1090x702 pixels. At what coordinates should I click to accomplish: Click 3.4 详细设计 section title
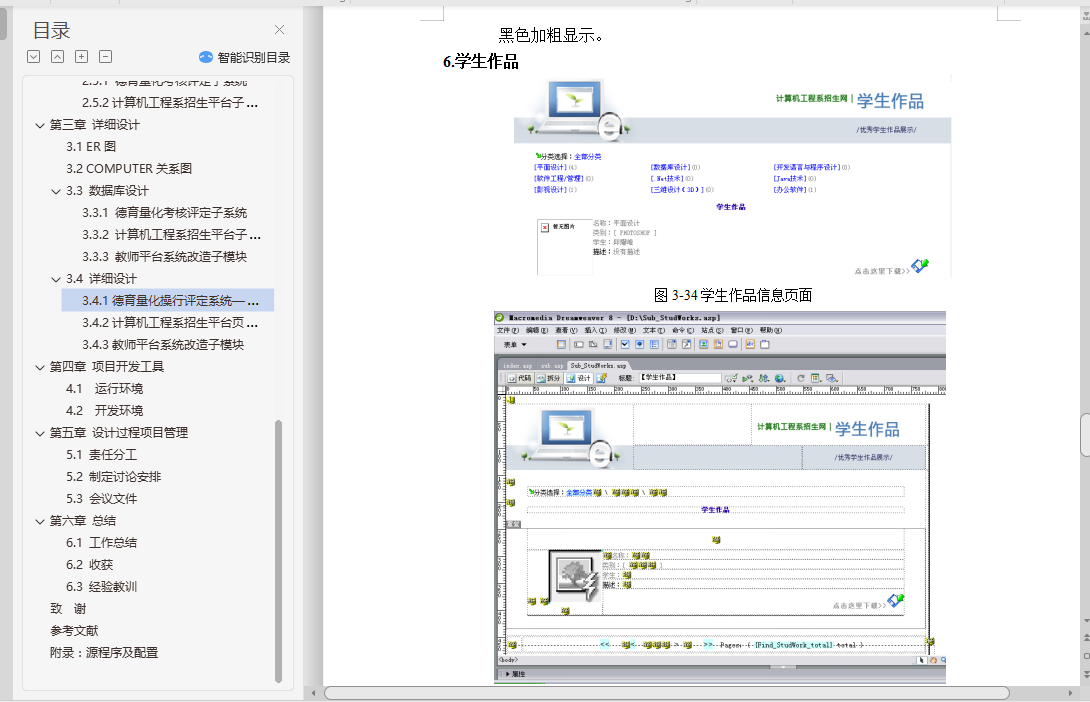click(101, 279)
